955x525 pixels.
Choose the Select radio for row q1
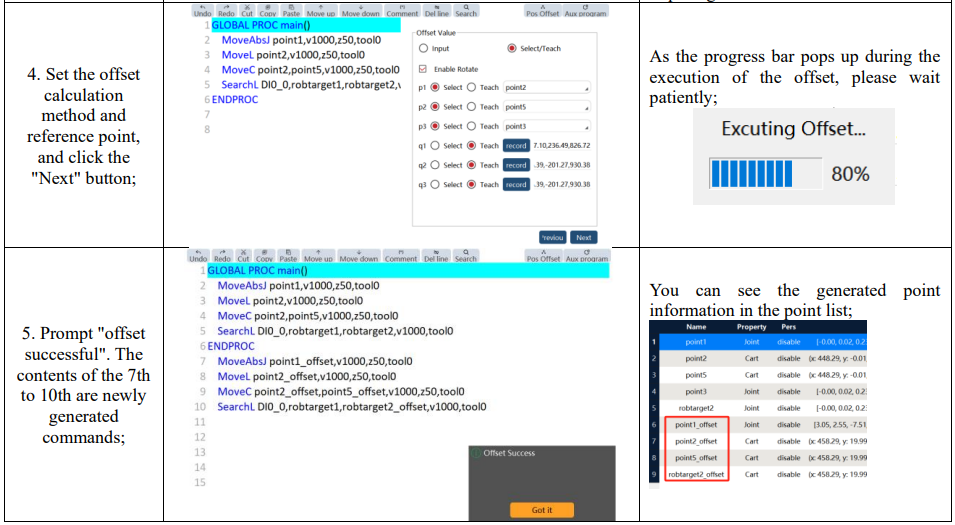tap(435, 146)
